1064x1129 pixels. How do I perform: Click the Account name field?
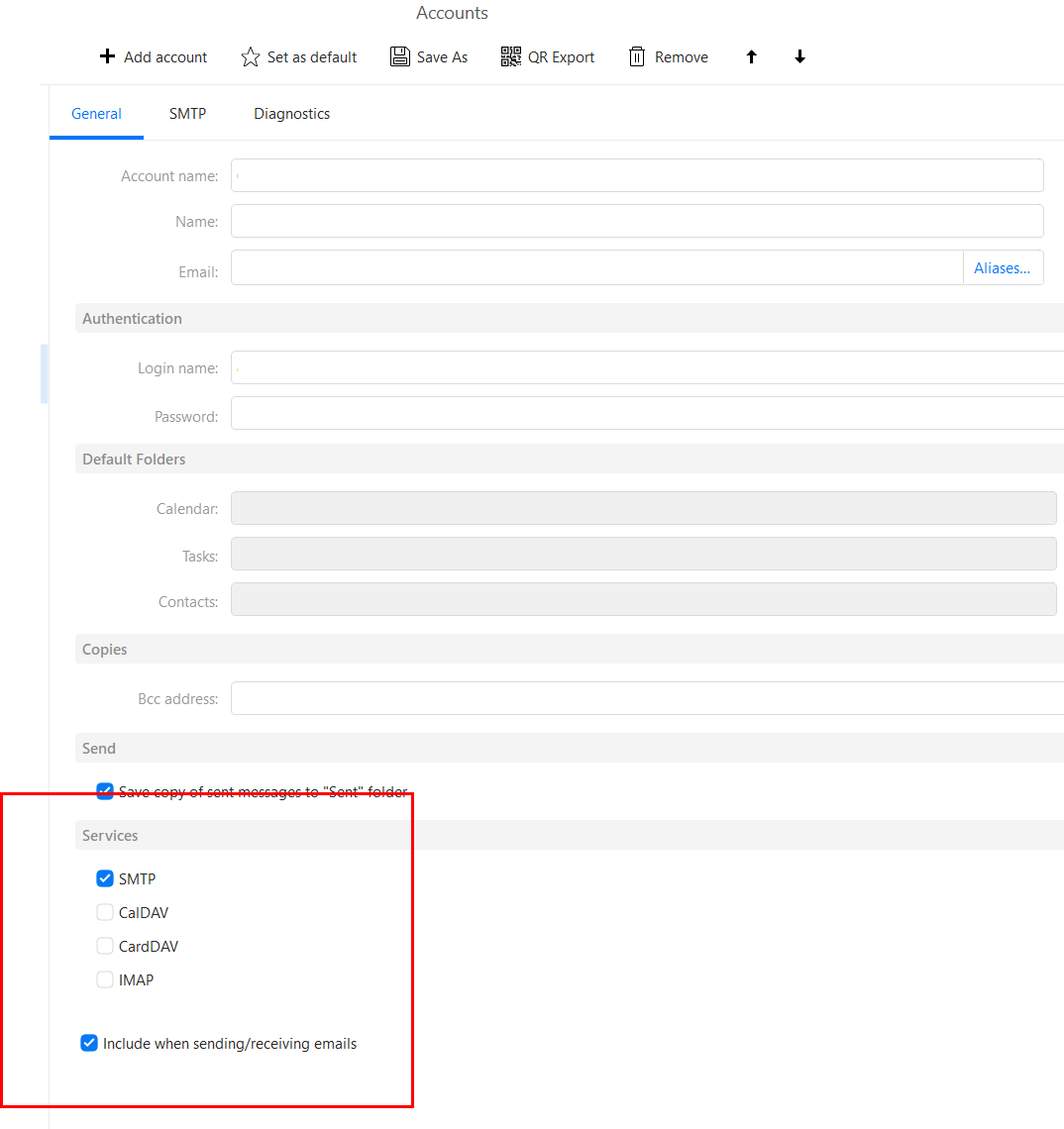point(637,175)
